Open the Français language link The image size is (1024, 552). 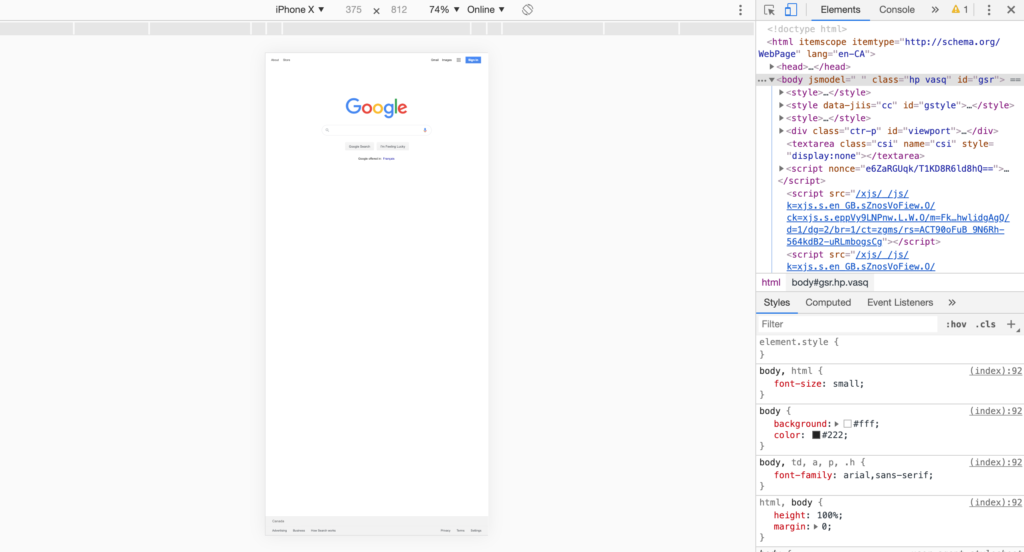coord(389,159)
